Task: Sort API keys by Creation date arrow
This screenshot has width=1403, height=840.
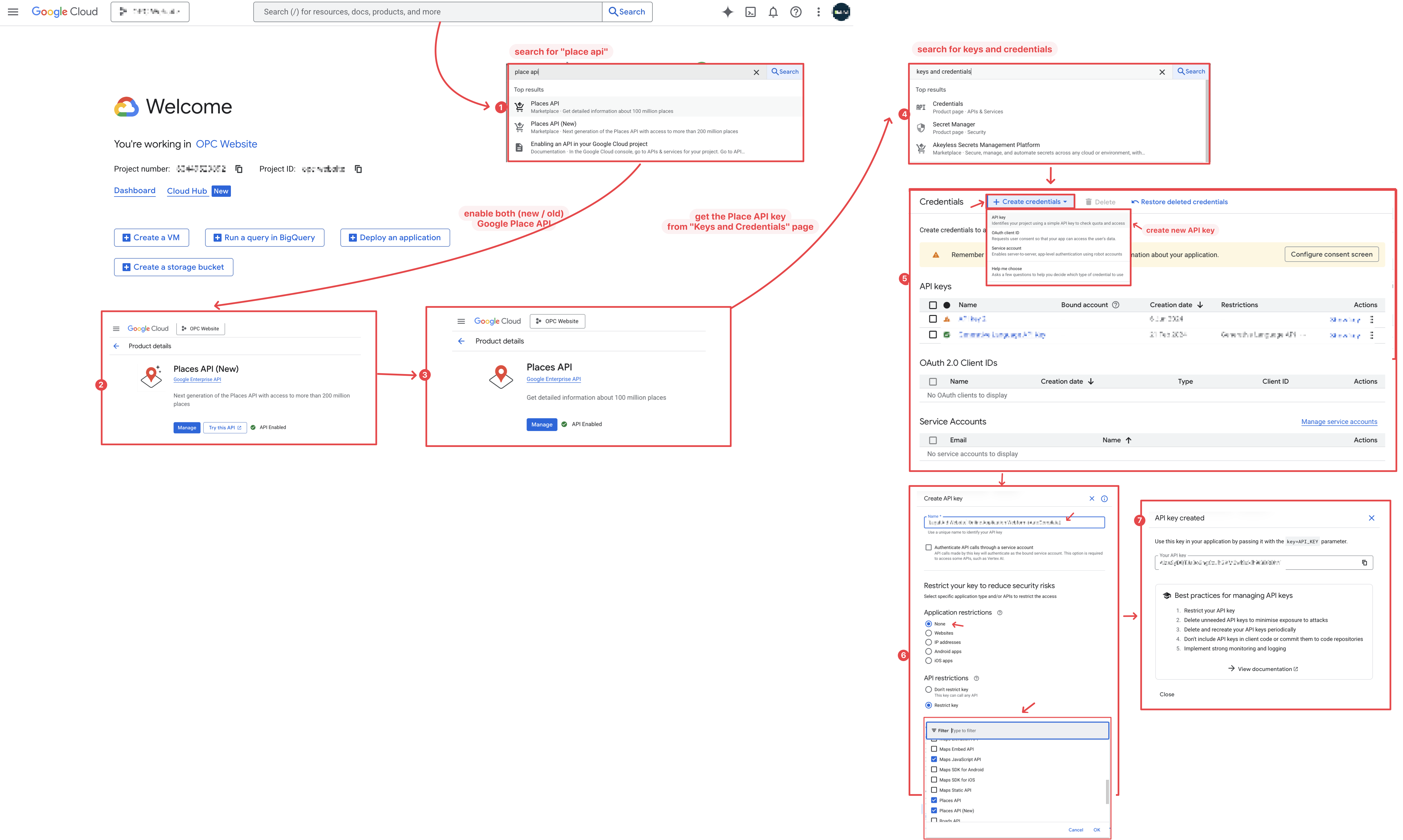Action: (x=1200, y=305)
